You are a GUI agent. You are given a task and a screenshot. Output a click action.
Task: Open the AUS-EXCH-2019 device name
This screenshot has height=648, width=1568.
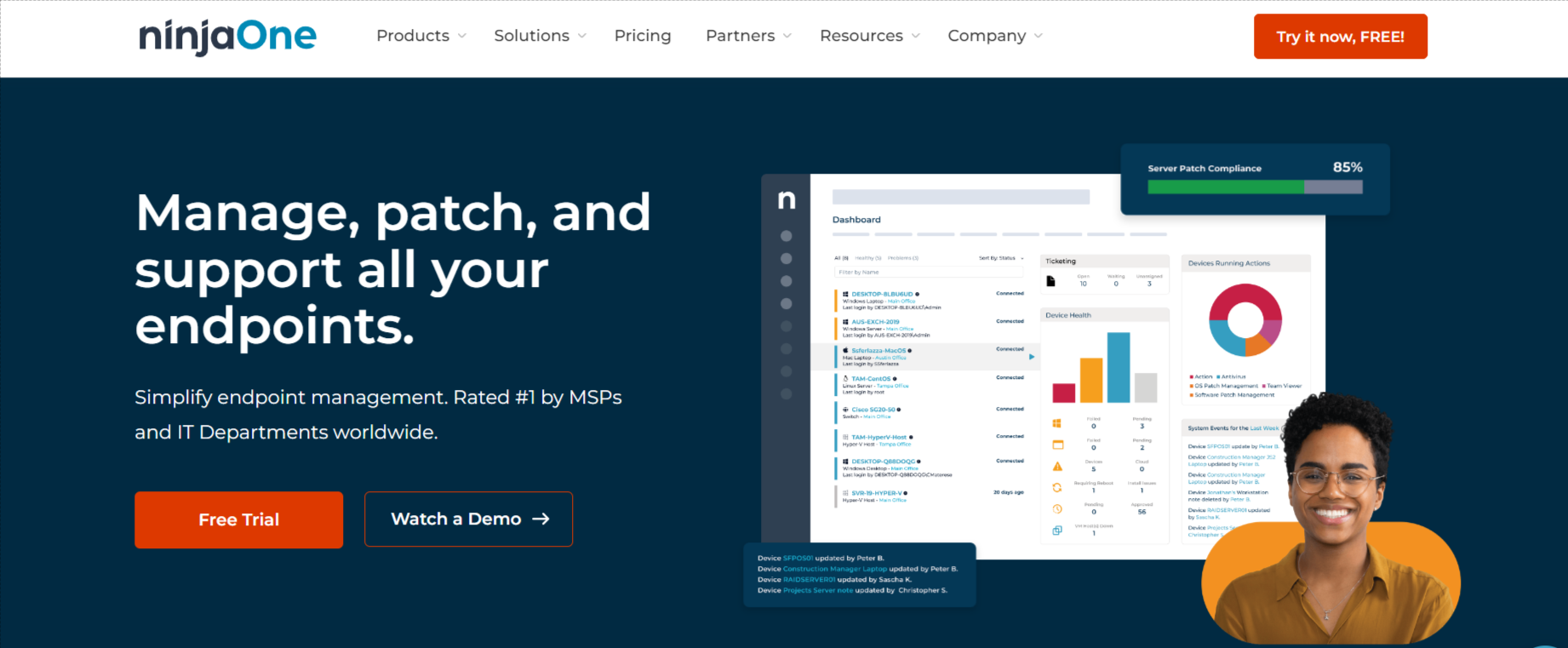(875, 322)
